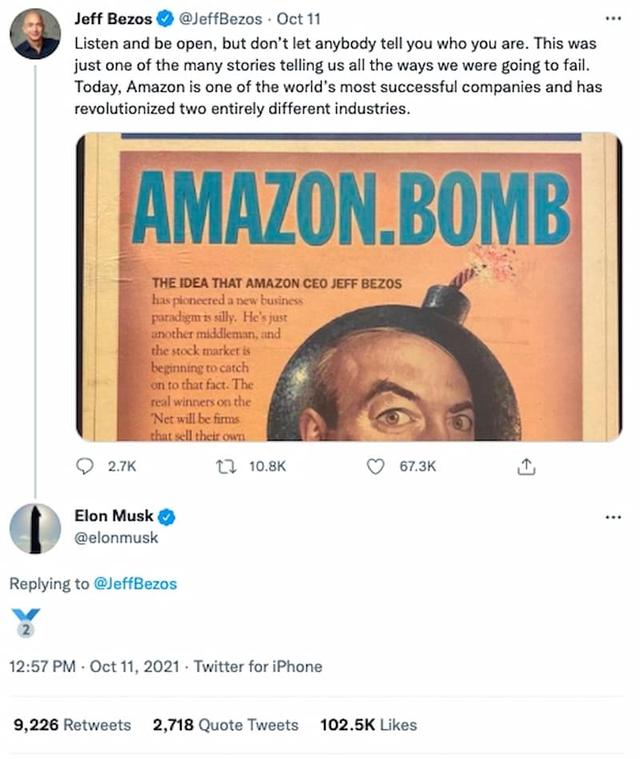
Task: Click the @JeffBezos link in Replying to
Action: (x=134, y=583)
